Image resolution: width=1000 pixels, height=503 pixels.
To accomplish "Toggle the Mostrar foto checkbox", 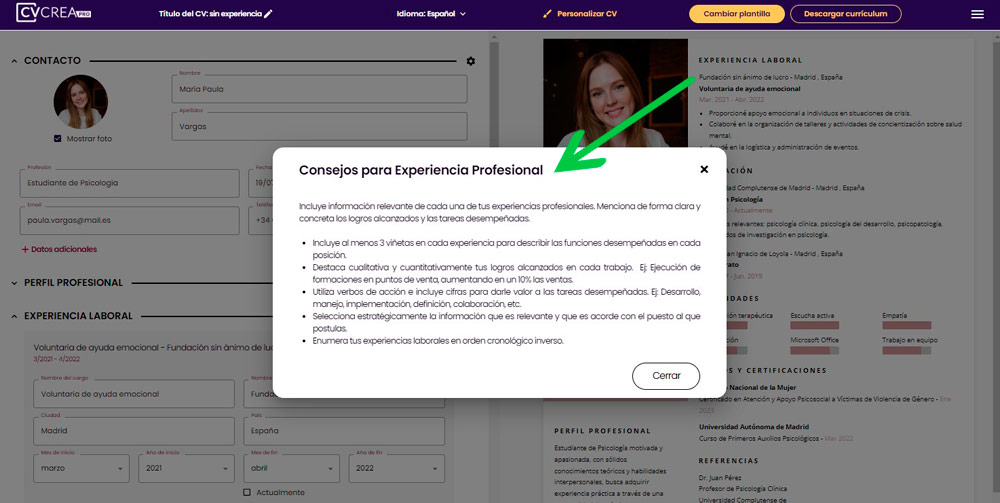I will (x=58, y=138).
